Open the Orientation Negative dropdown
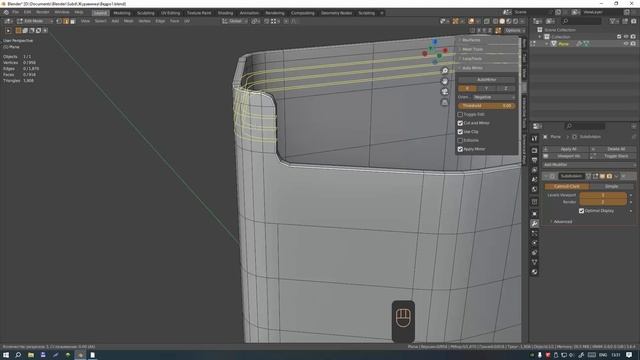Image resolution: width=640 pixels, height=360 pixels. [494, 97]
